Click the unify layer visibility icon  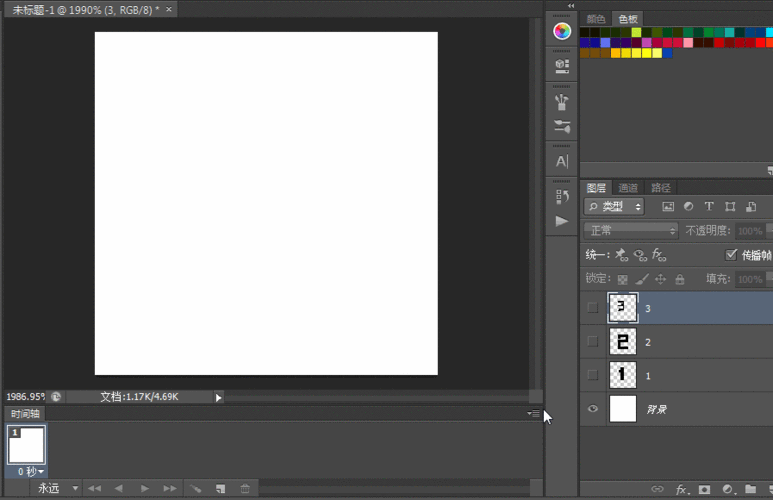pyautogui.click(x=640, y=255)
